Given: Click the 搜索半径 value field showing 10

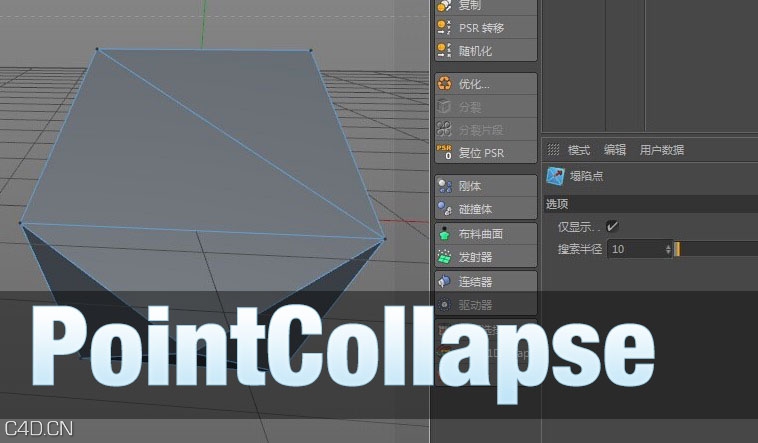Looking at the screenshot, I should click(636, 249).
